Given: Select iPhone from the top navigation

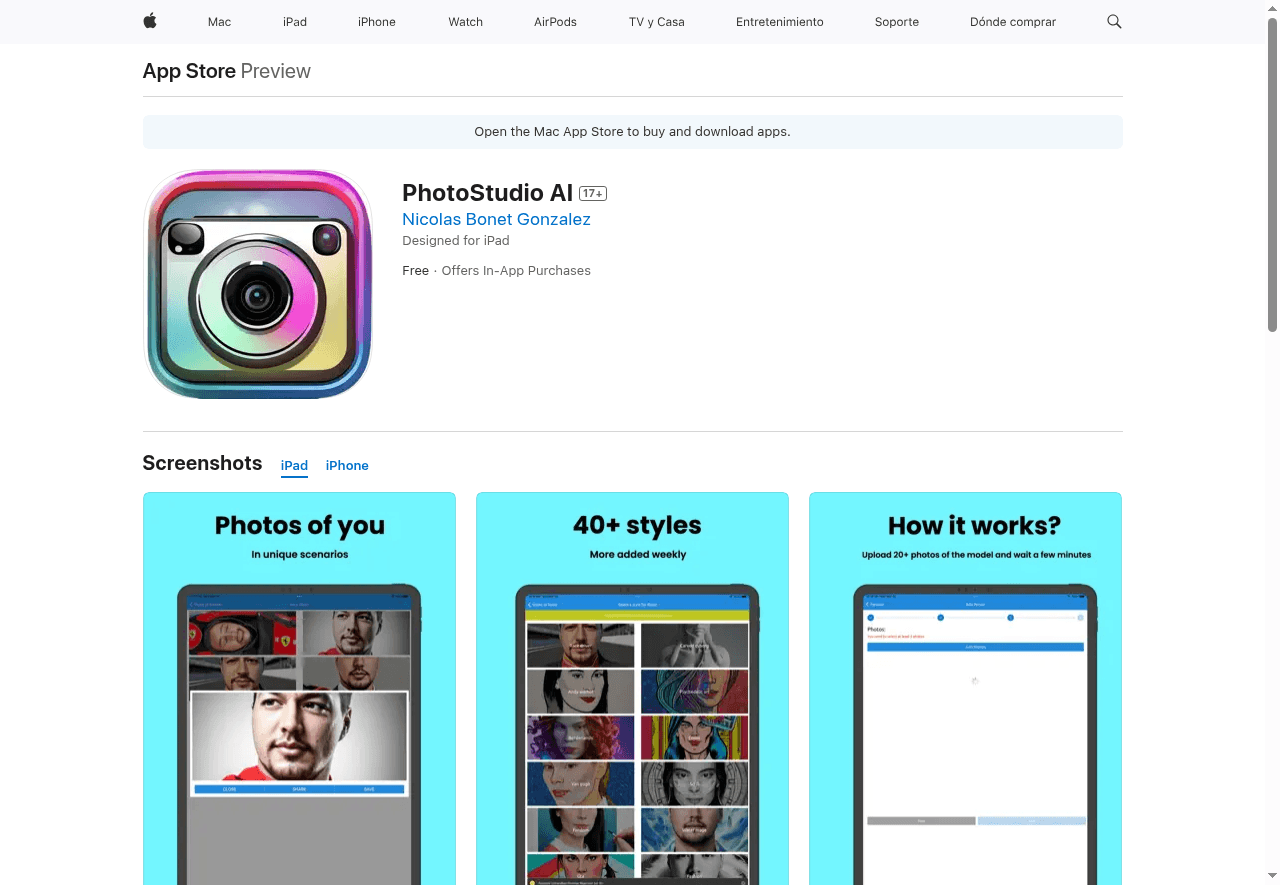Looking at the screenshot, I should [x=376, y=21].
